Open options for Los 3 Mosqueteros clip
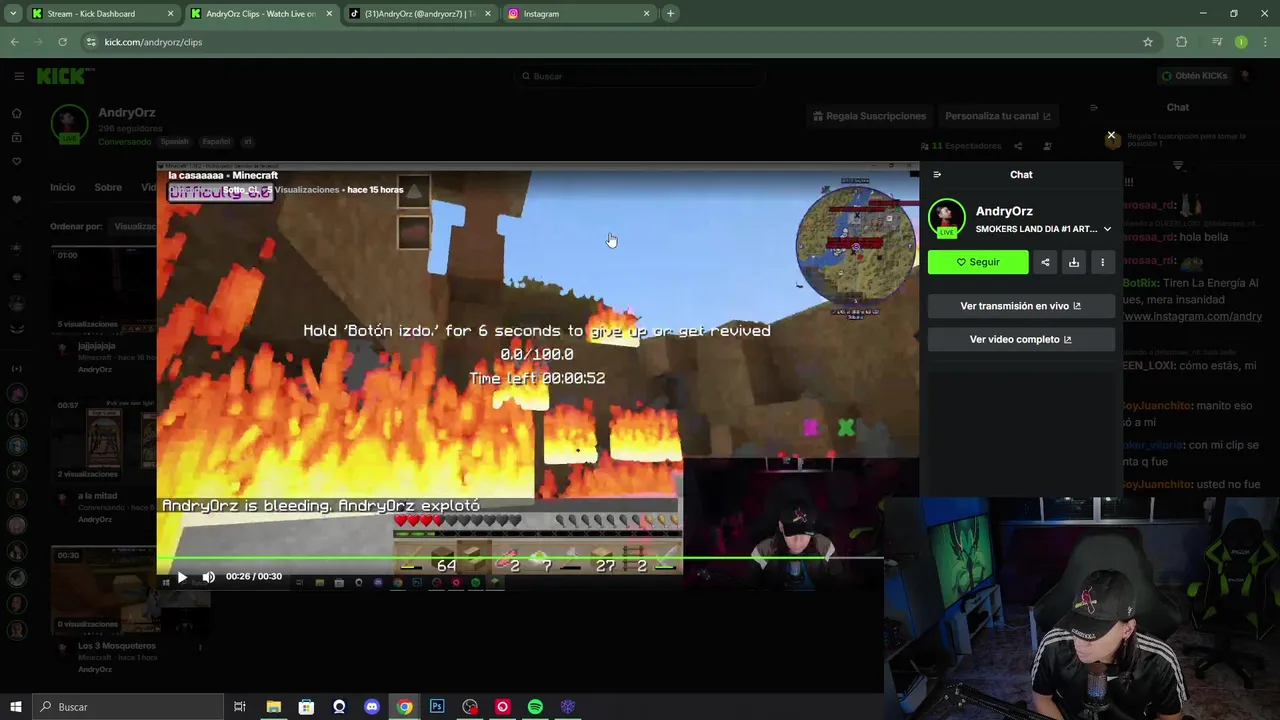 tap(200, 647)
